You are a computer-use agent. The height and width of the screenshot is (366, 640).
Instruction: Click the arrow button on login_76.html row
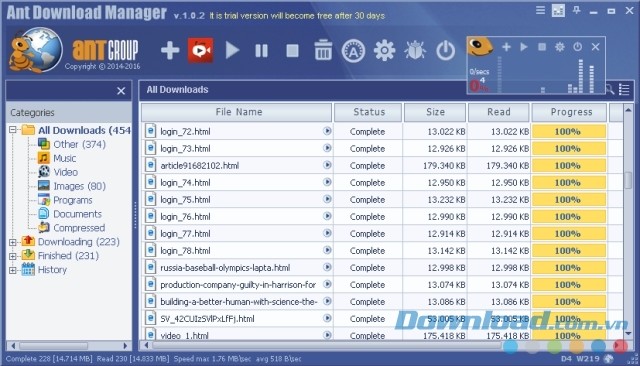[x=327, y=216]
